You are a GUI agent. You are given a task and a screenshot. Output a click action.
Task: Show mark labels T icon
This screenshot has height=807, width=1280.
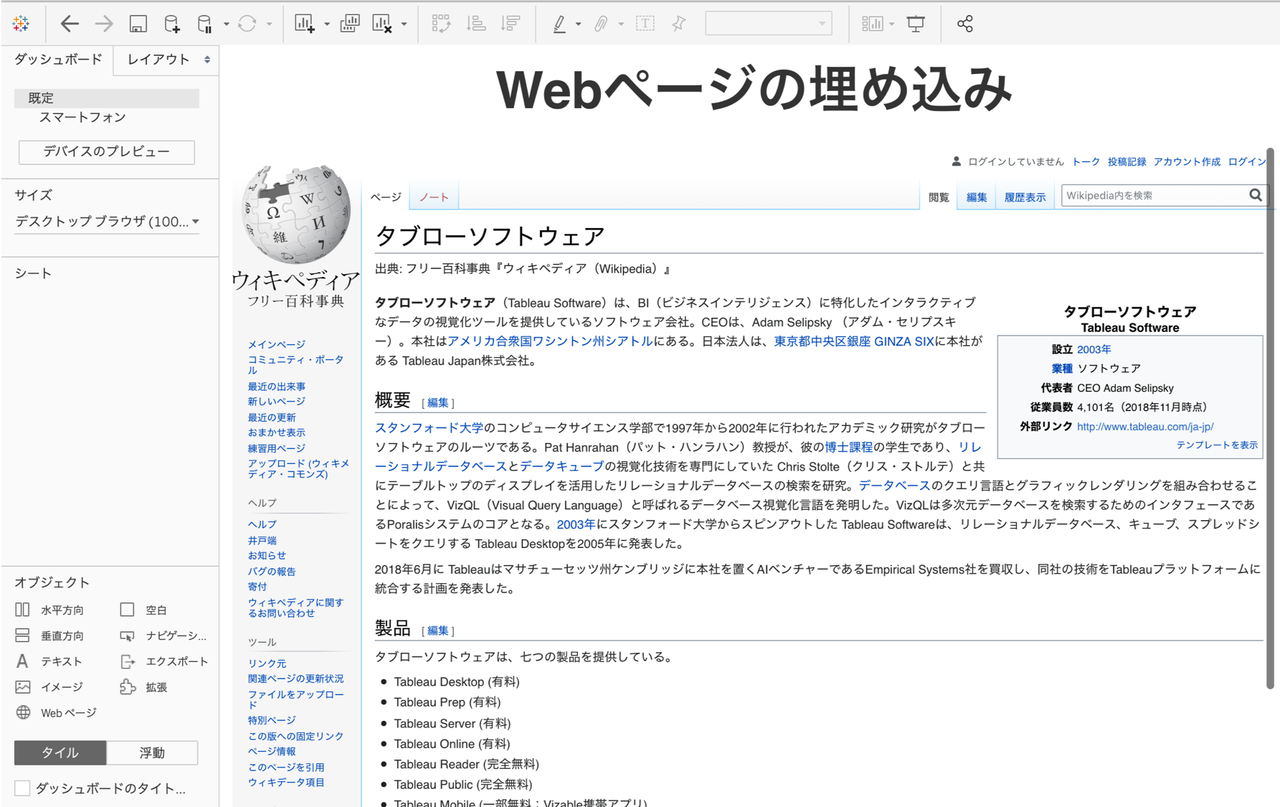645,24
